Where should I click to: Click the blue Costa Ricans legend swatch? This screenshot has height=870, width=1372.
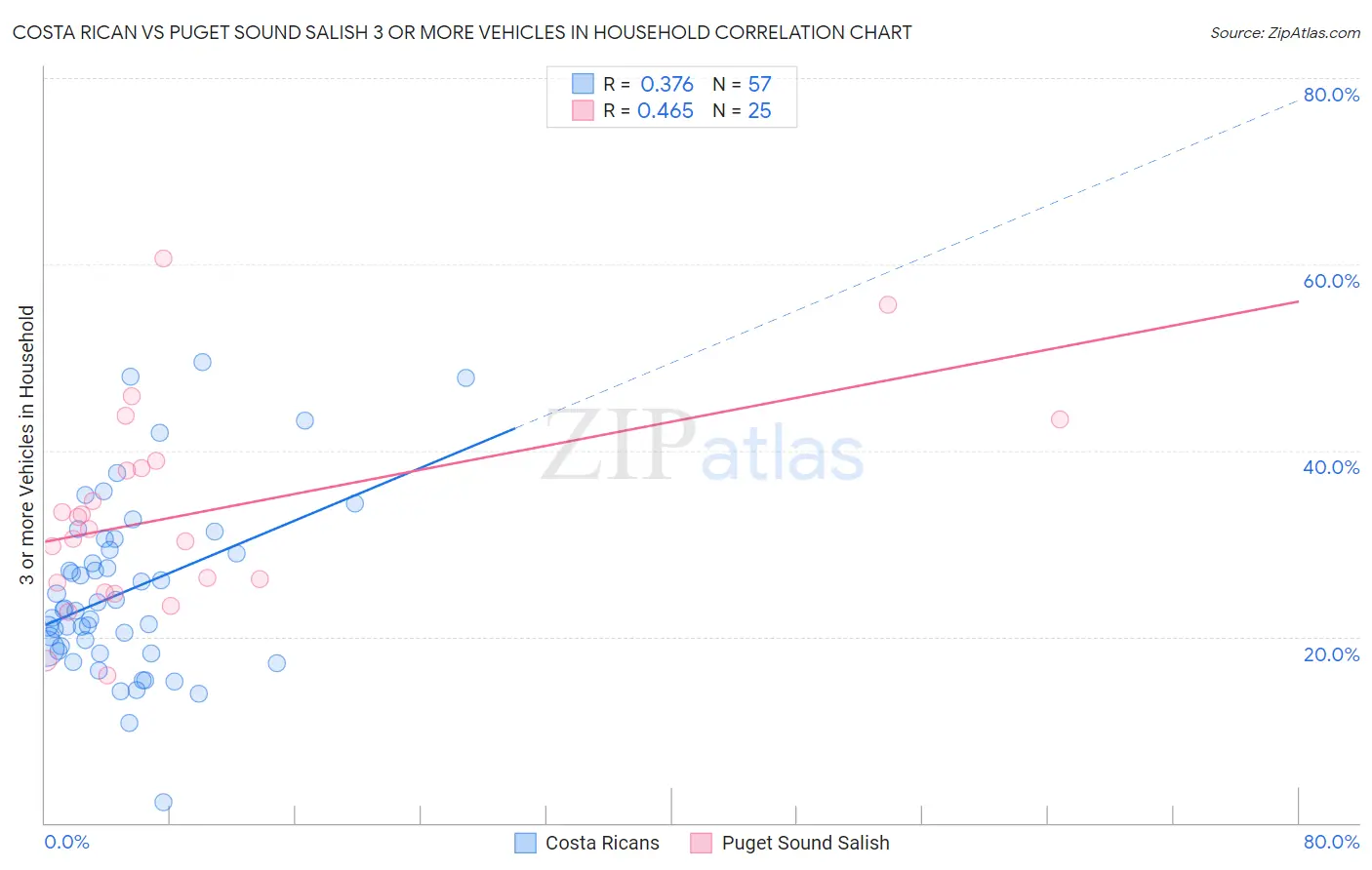pyautogui.click(x=525, y=843)
